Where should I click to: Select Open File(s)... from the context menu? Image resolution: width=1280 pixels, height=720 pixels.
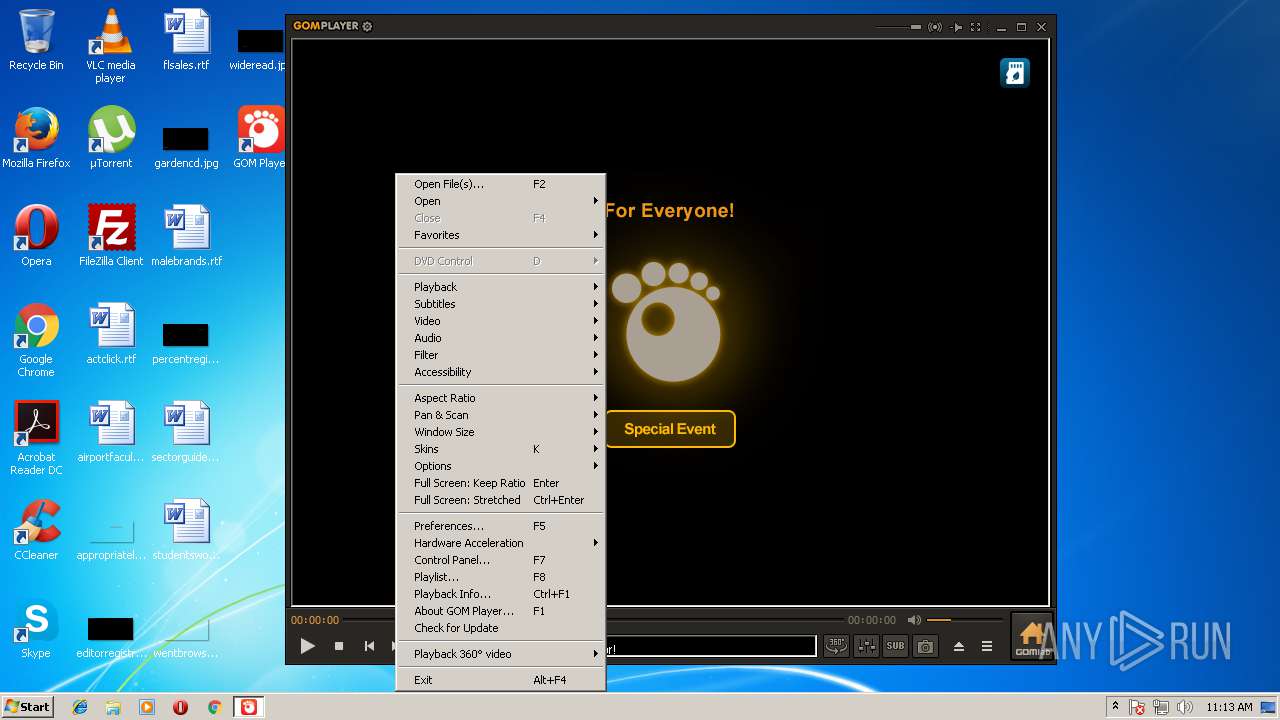coord(501,184)
